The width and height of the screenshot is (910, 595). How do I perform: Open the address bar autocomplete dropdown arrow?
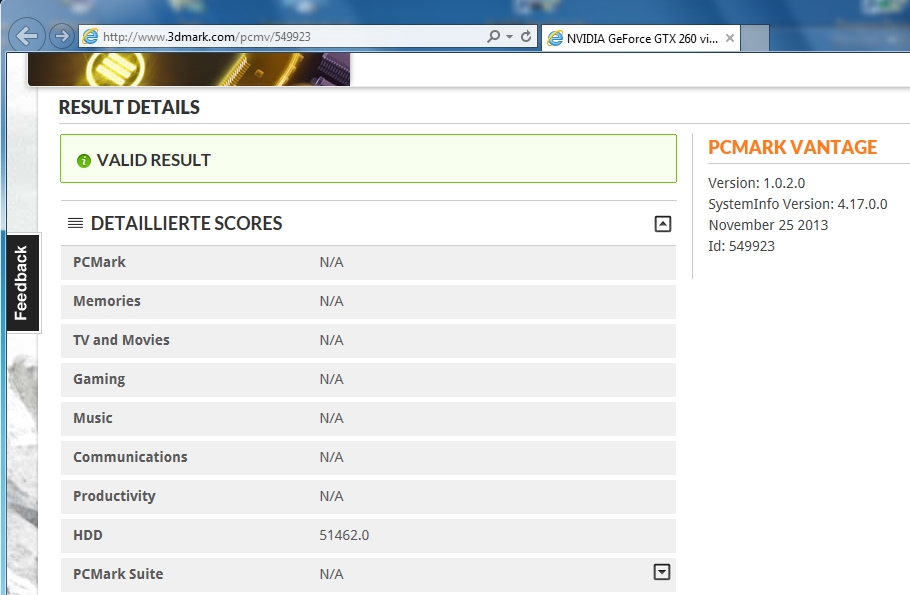click(x=509, y=37)
